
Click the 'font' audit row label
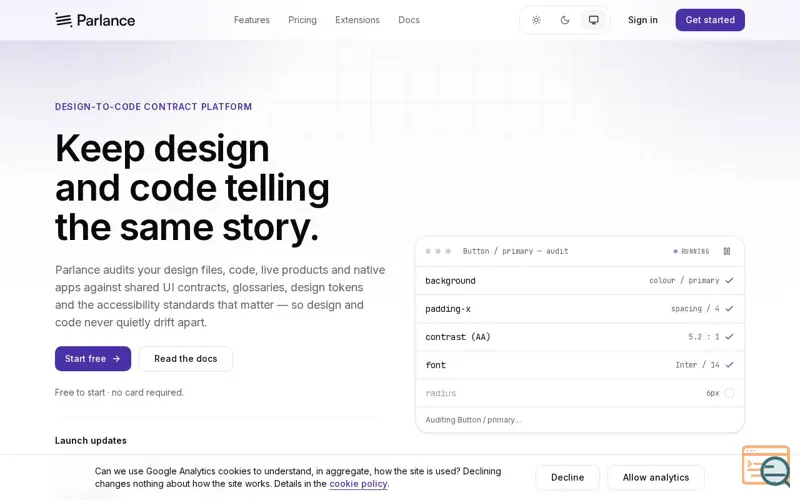435,365
